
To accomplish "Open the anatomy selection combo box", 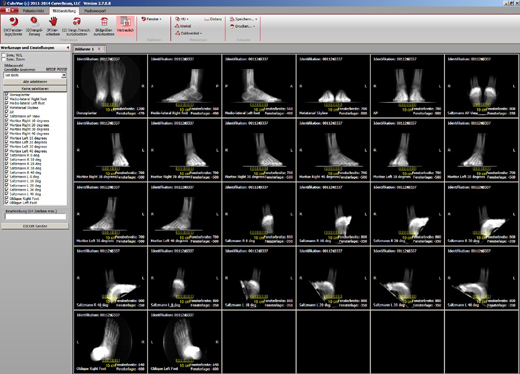I will pos(35,75).
